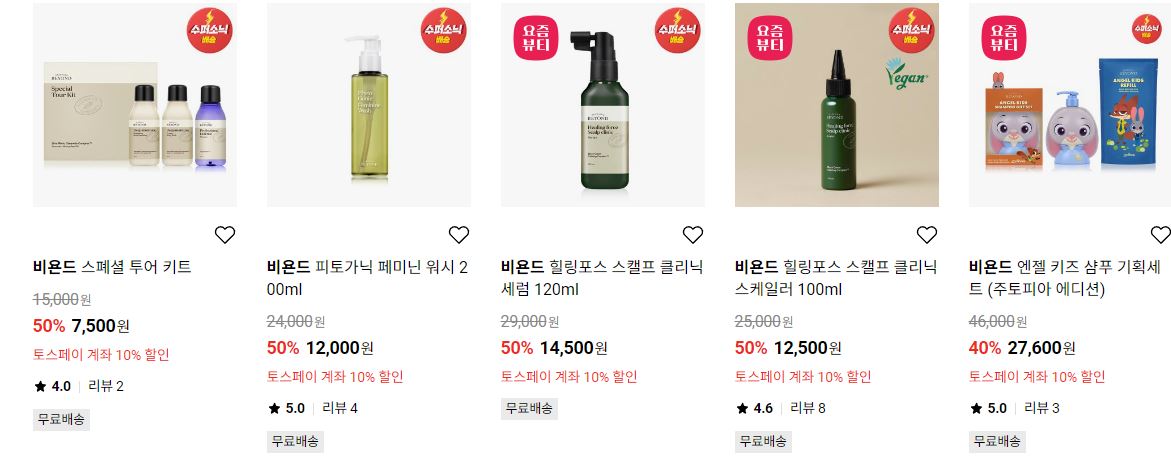Open 피토가닉 페미닌 워시 200ml title link
Viewport: 1171px width, 473px height.
coord(367,278)
